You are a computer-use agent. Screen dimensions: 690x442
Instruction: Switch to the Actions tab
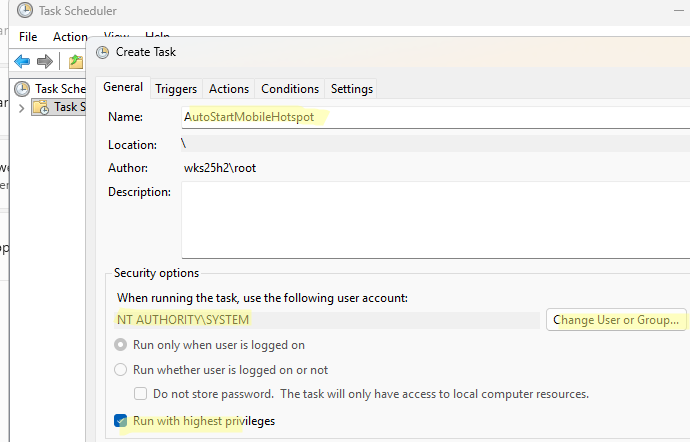click(229, 89)
